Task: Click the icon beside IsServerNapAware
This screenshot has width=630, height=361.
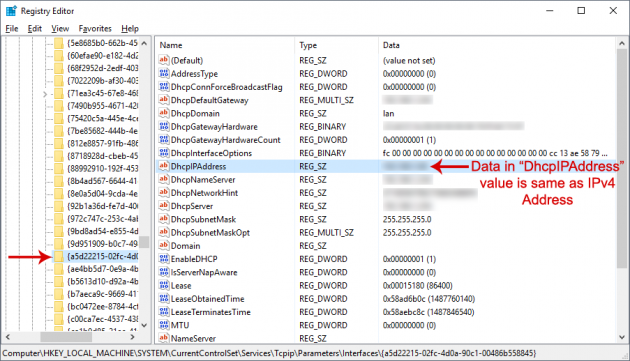Action: 164,272
